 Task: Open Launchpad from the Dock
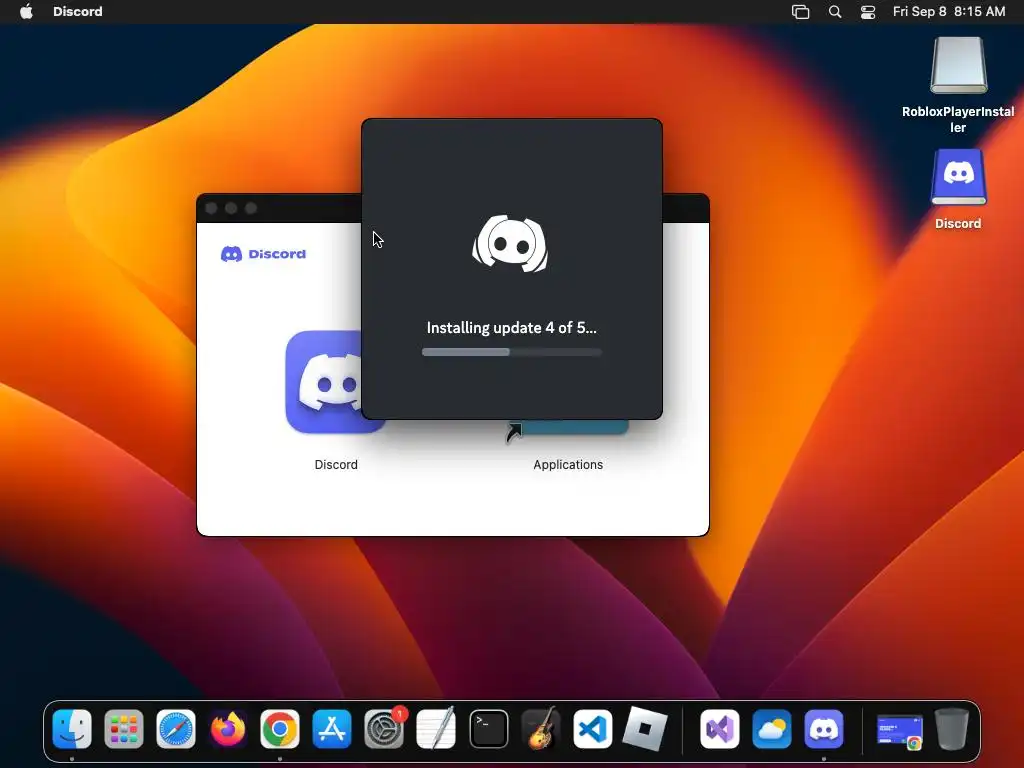(124, 729)
